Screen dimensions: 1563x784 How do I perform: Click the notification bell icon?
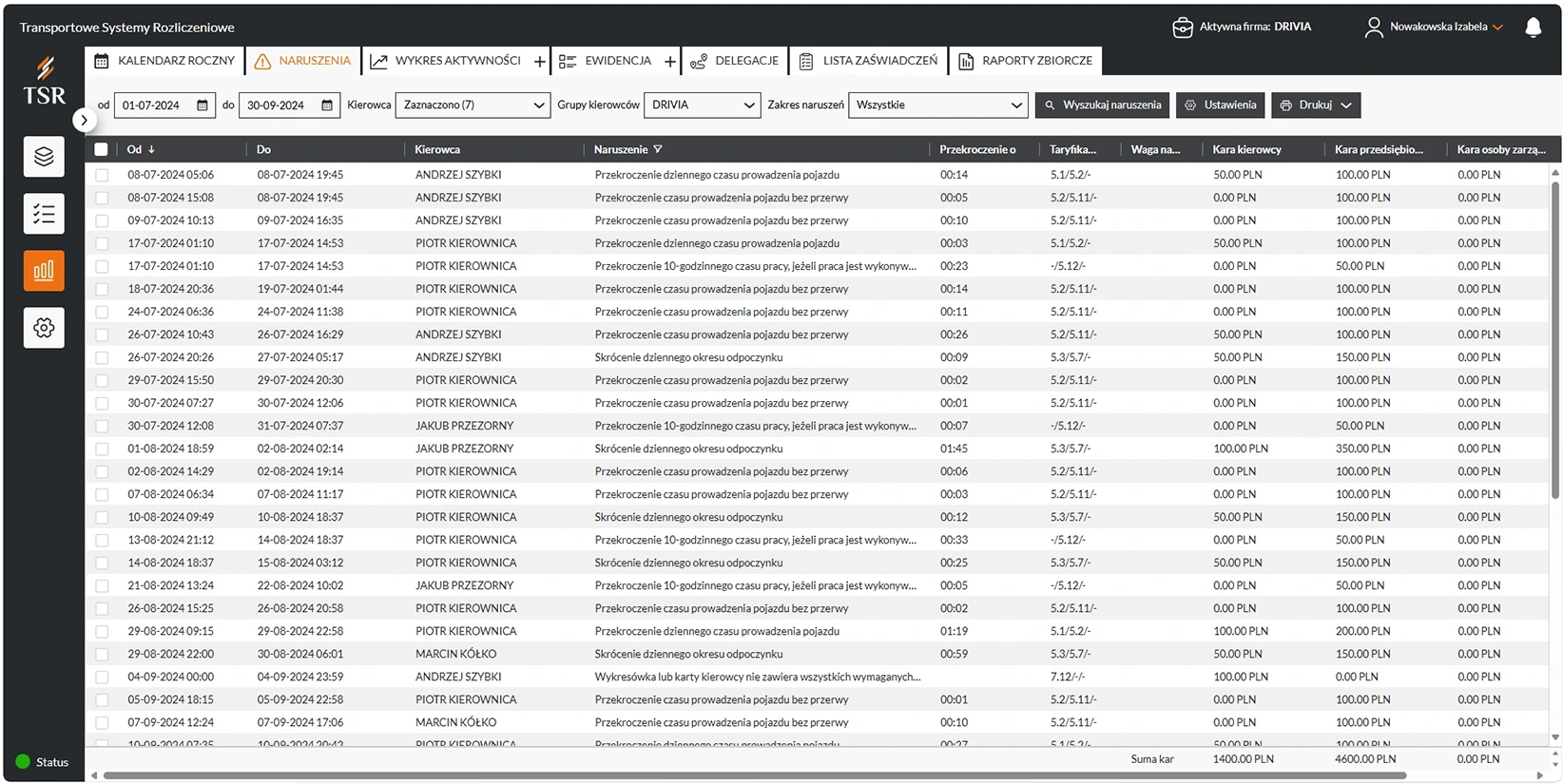click(1533, 28)
